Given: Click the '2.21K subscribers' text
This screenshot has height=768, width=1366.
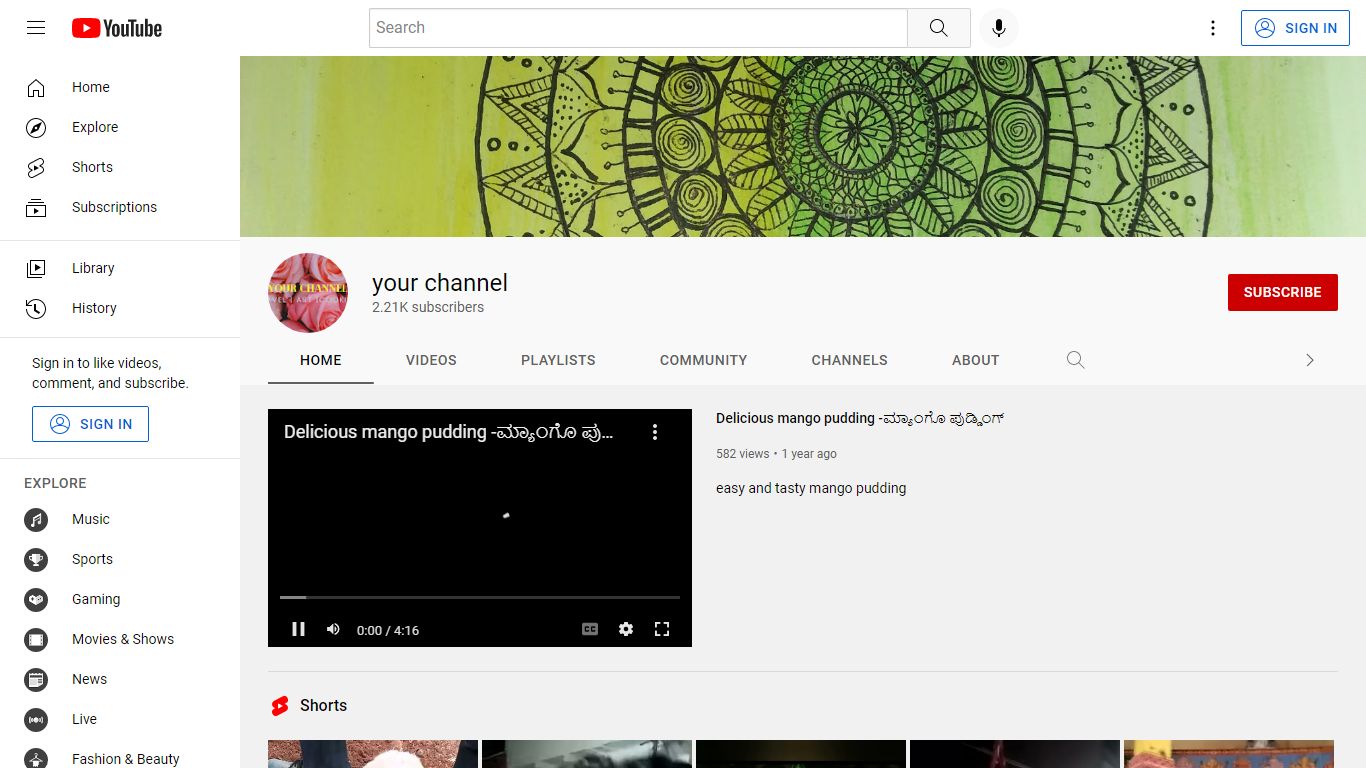Looking at the screenshot, I should [428, 307].
